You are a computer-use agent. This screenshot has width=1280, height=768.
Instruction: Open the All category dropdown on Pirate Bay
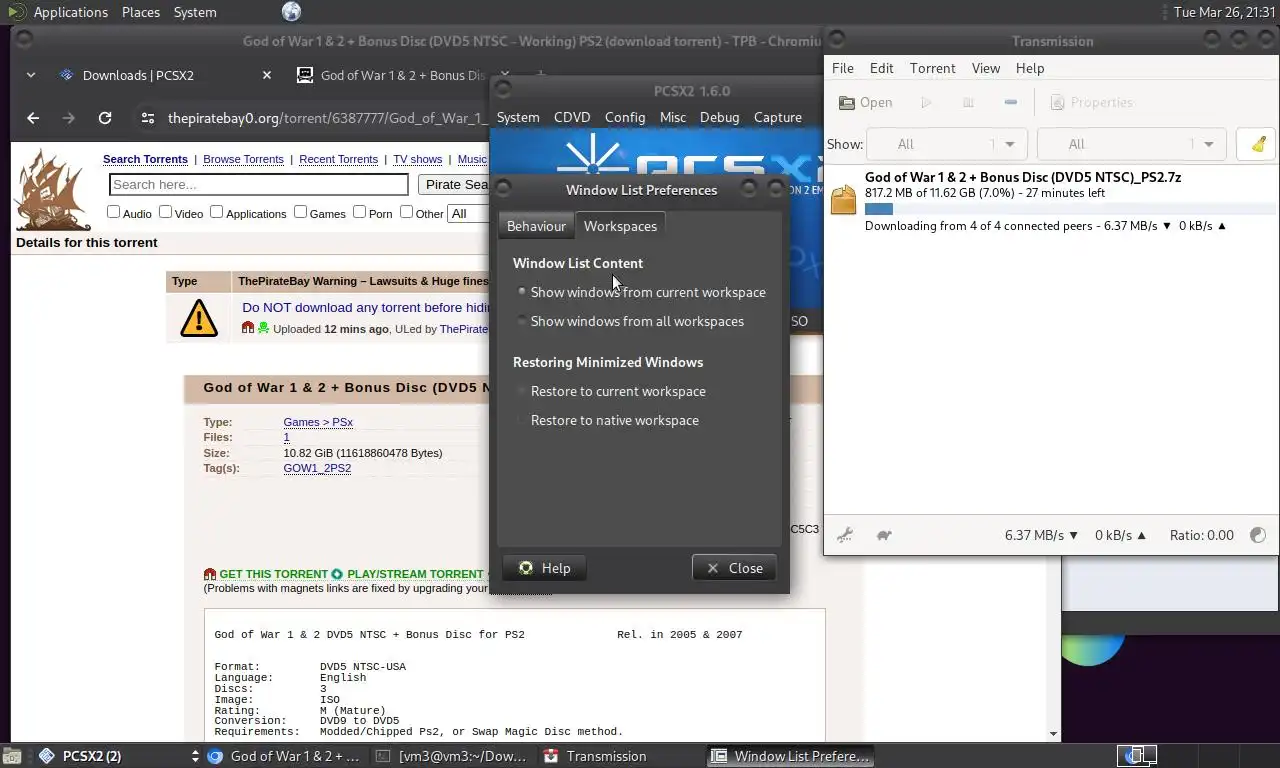point(468,213)
